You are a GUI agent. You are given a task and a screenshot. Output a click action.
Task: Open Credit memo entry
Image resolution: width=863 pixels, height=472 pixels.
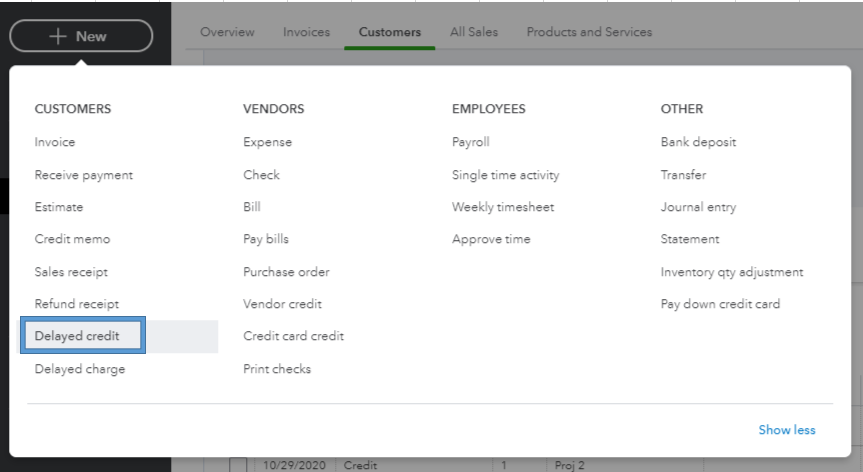72,239
